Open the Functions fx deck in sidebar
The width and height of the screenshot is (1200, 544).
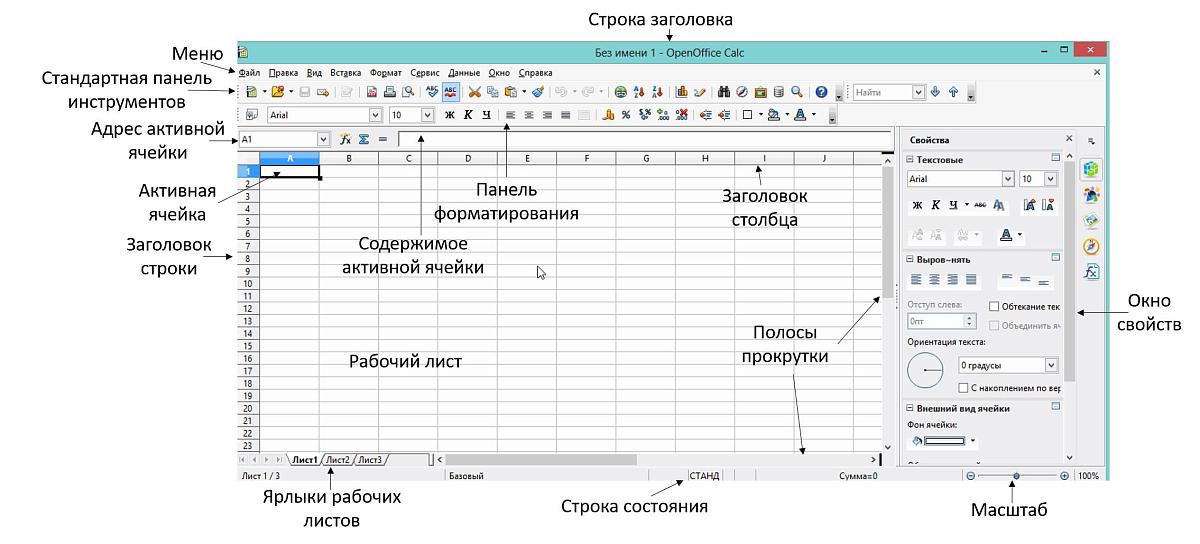tap(1092, 272)
